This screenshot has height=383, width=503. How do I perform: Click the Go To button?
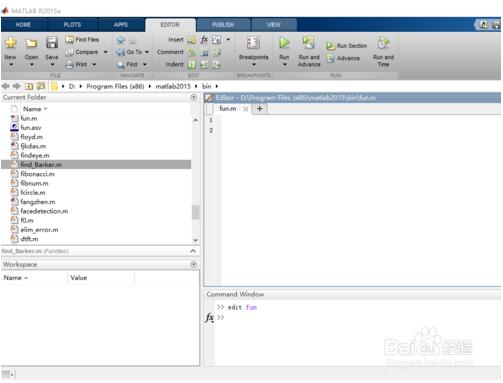click(x=129, y=52)
